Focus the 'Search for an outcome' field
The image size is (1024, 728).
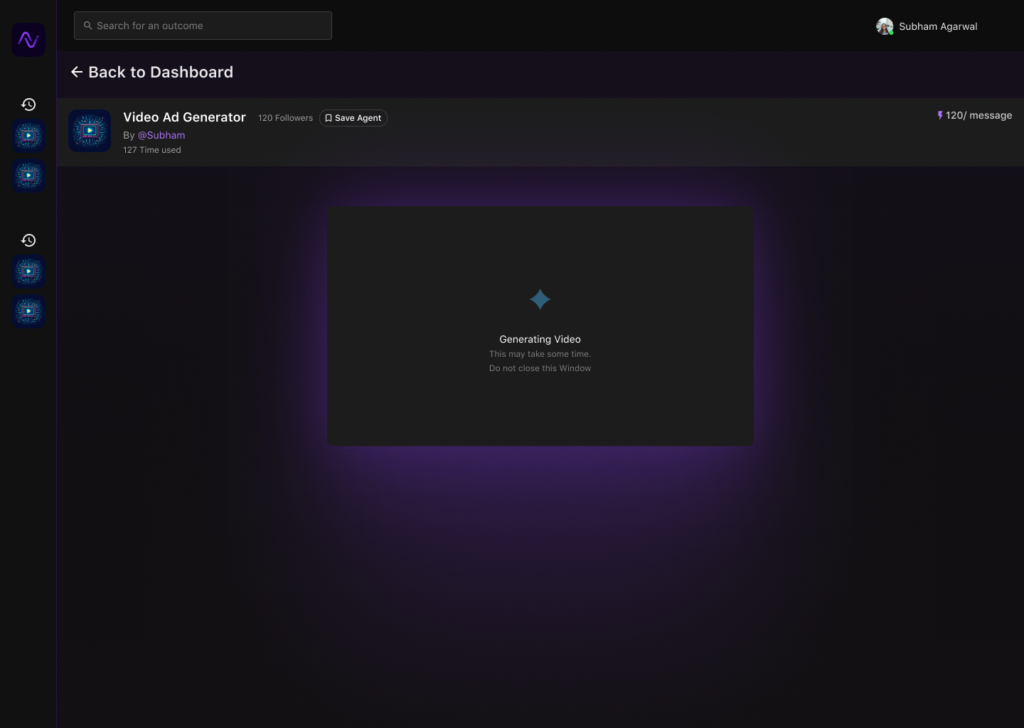pos(210,26)
